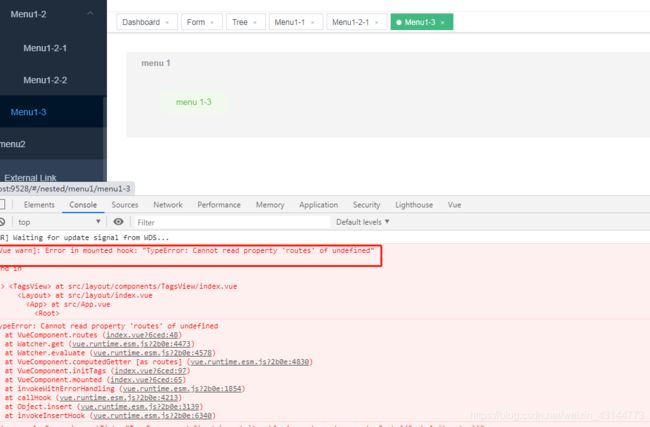Open the top JavaScript context dropdown

coord(58,222)
